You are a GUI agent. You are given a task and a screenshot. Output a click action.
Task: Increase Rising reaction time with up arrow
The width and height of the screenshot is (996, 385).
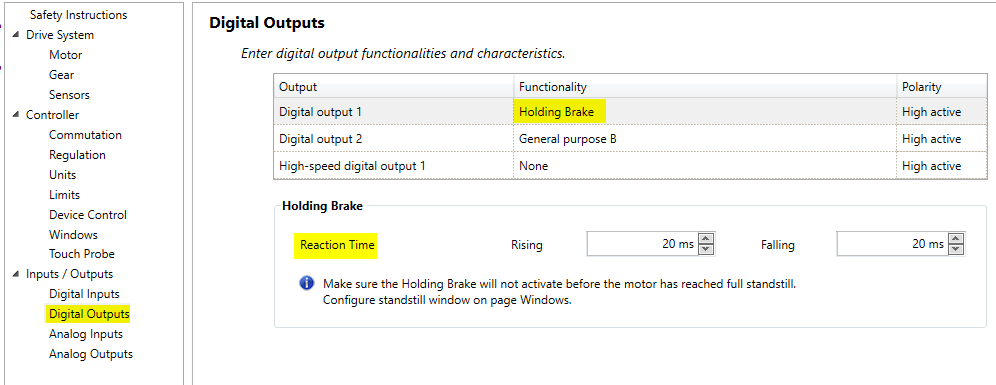pos(706,239)
